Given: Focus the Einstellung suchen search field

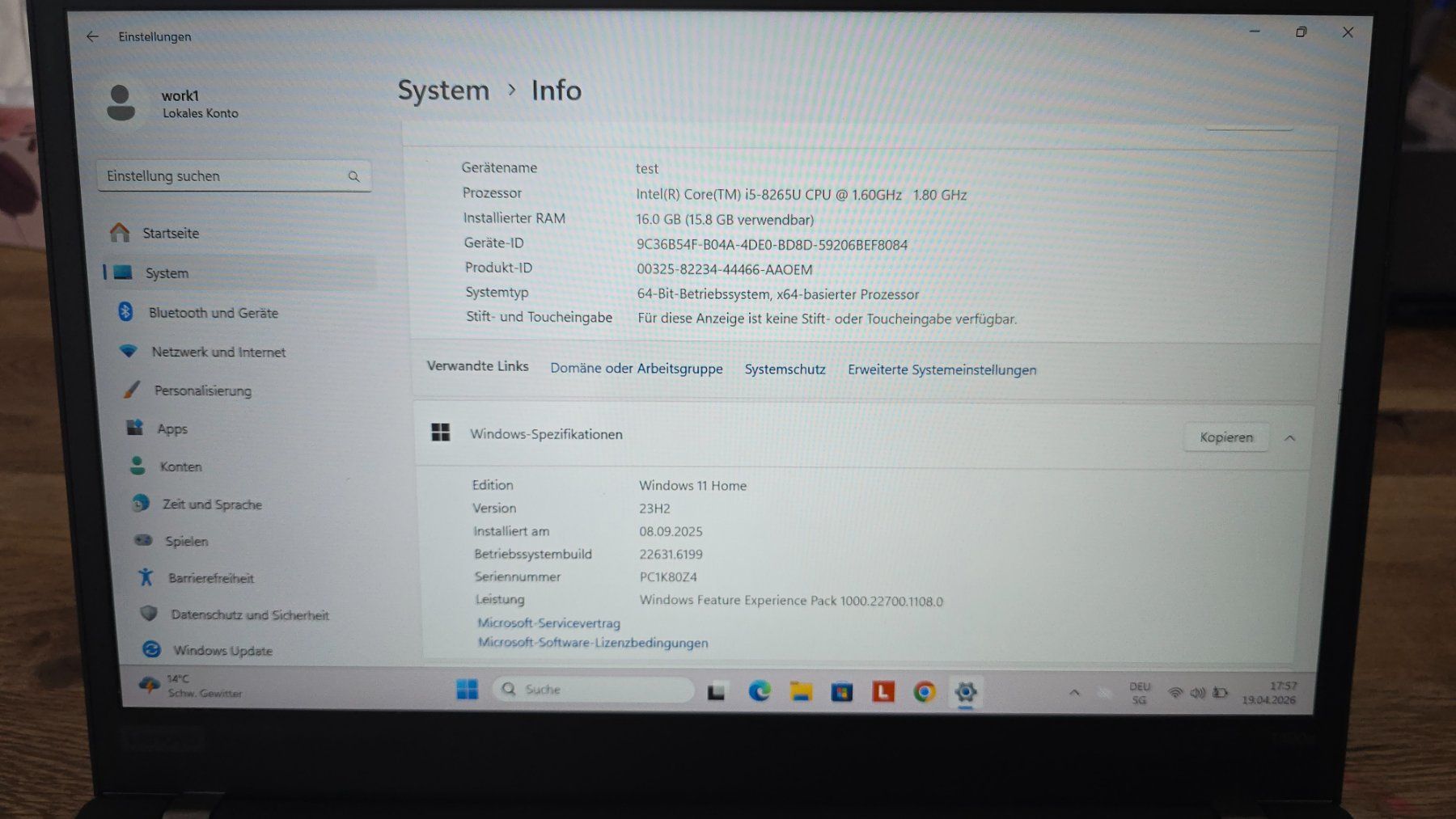Looking at the screenshot, I should click(234, 176).
